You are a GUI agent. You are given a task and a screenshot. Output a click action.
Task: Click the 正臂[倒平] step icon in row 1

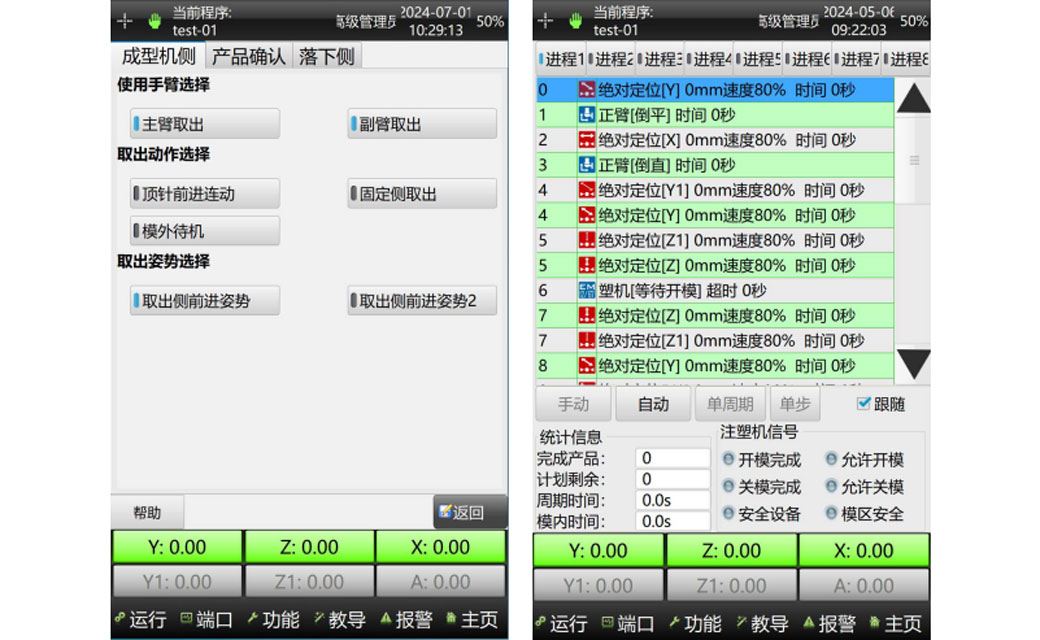point(587,115)
